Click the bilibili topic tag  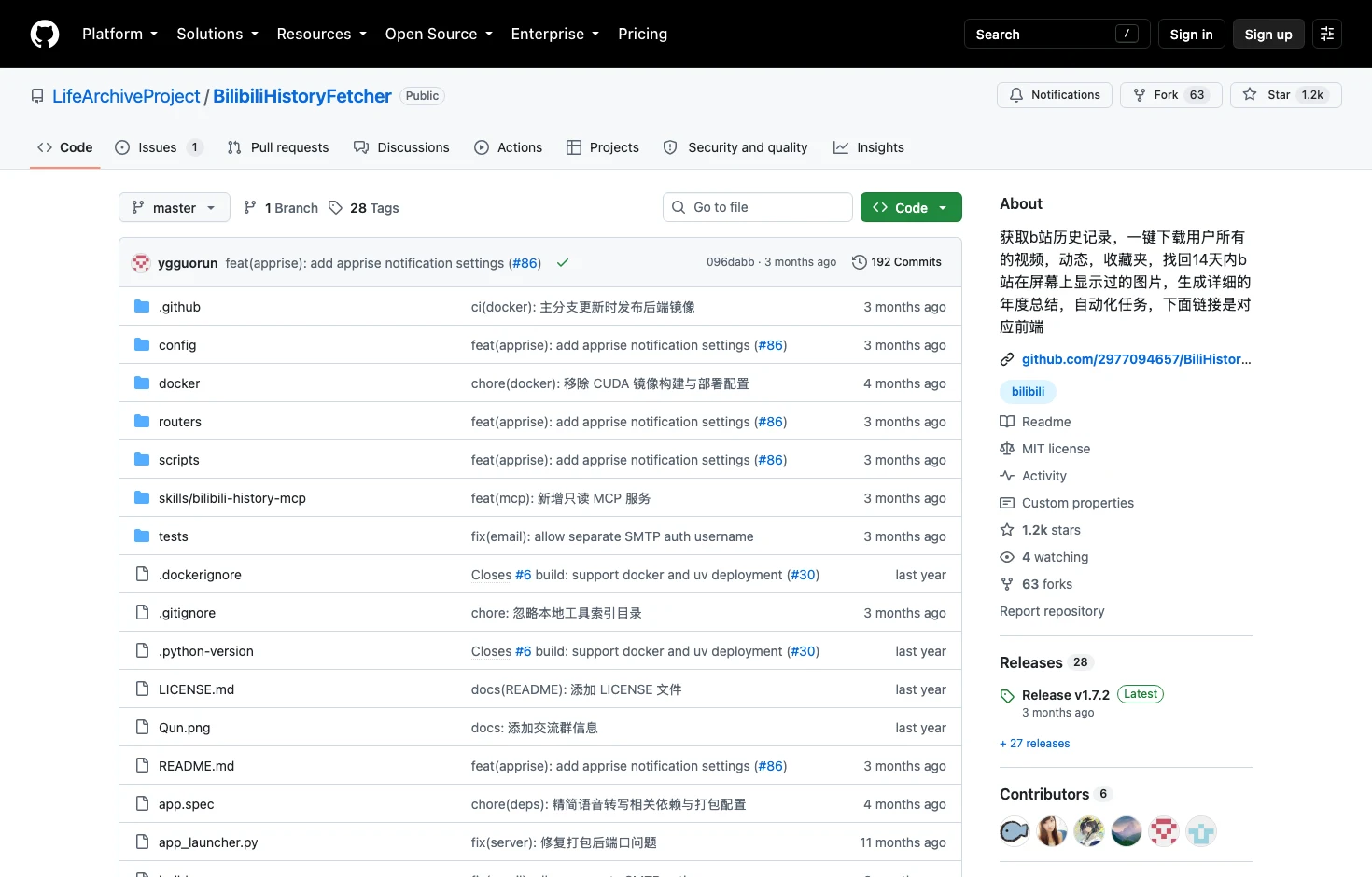(x=1028, y=391)
